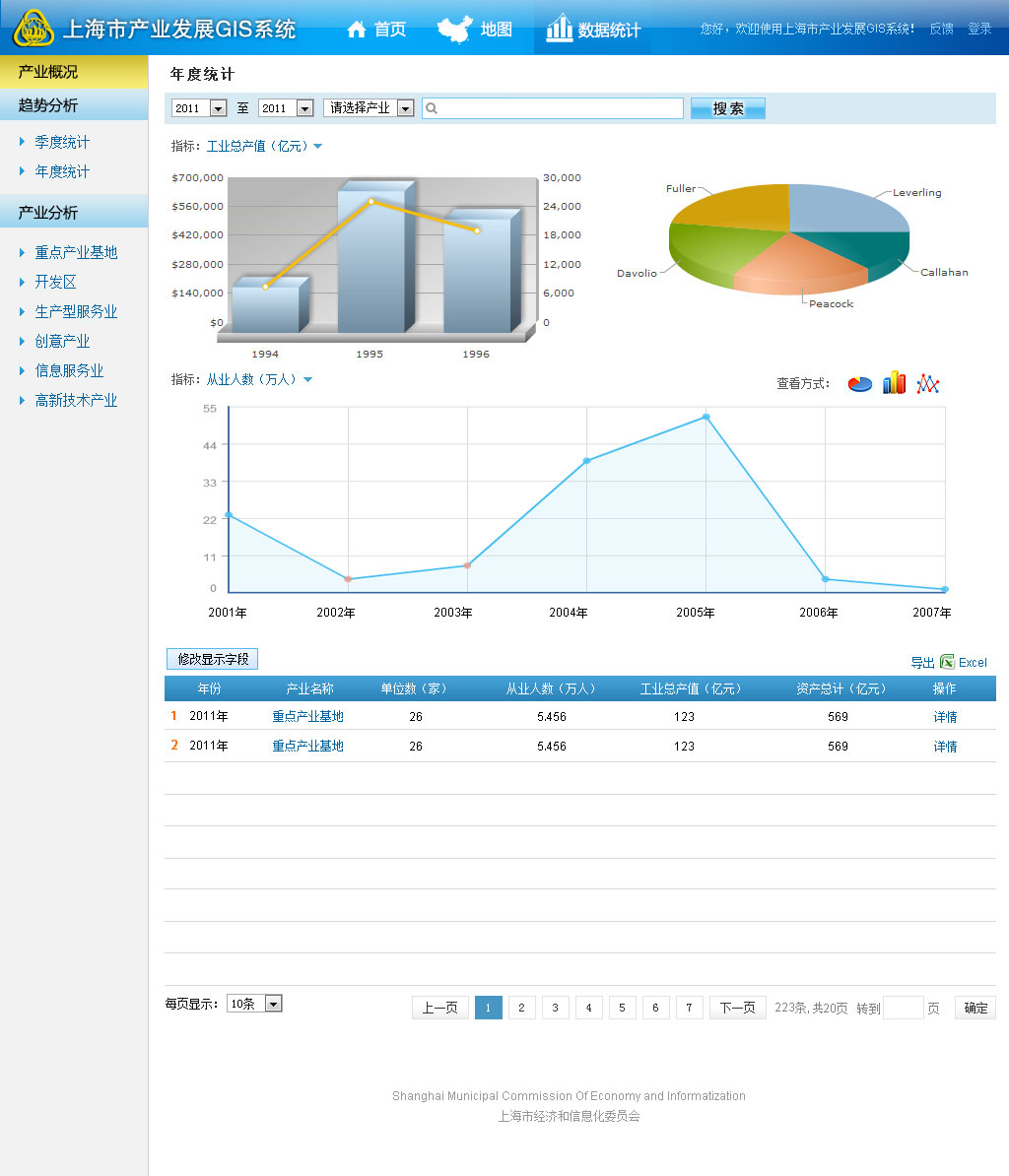
Task: Click the Shanghai system logo emblem
Action: click(34, 29)
